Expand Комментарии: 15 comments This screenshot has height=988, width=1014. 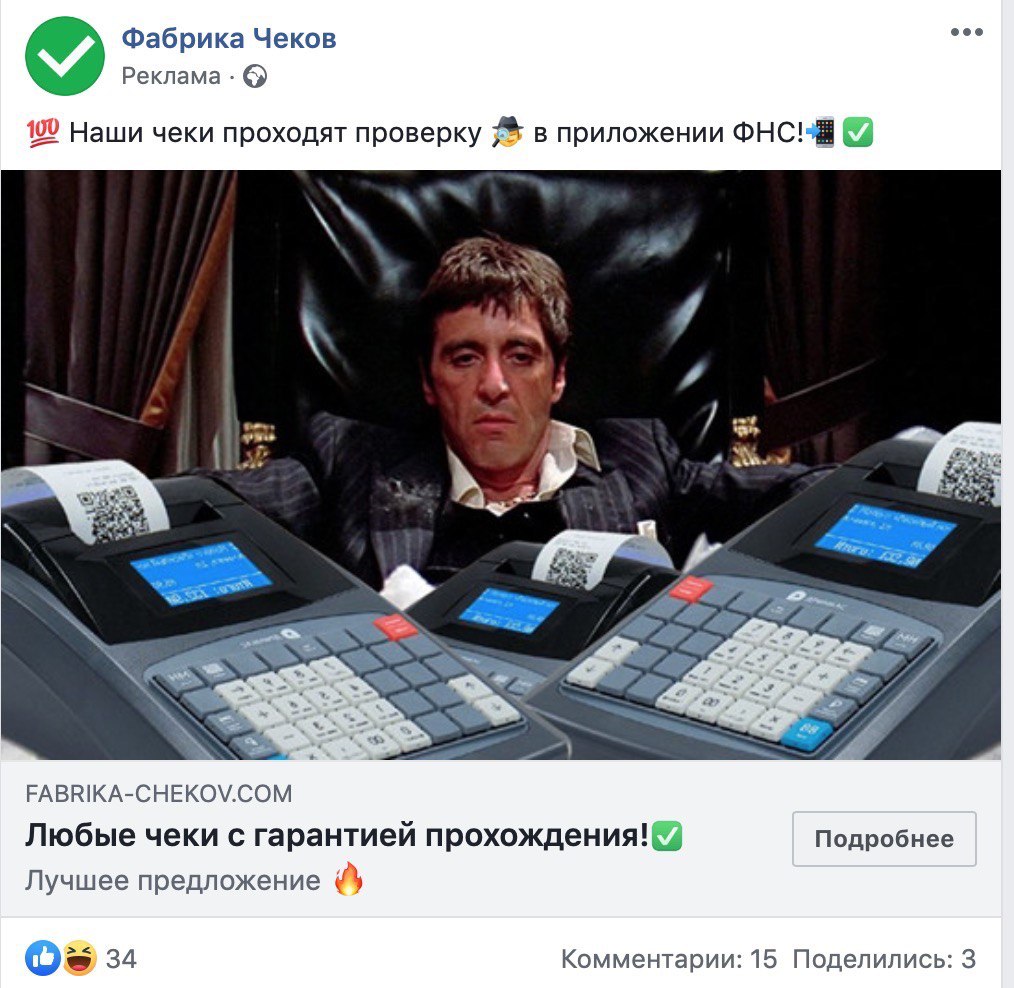pos(669,959)
